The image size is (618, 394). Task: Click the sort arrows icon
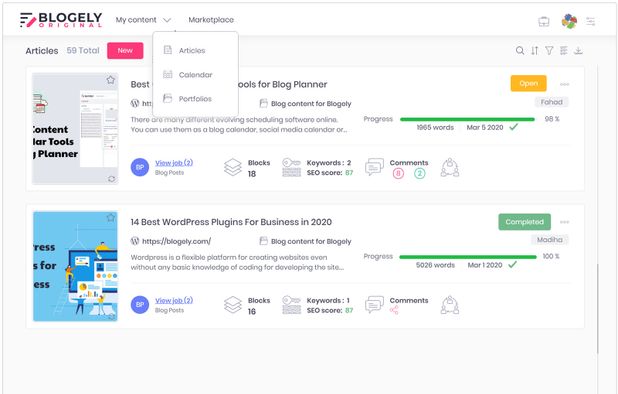click(534, 50)
